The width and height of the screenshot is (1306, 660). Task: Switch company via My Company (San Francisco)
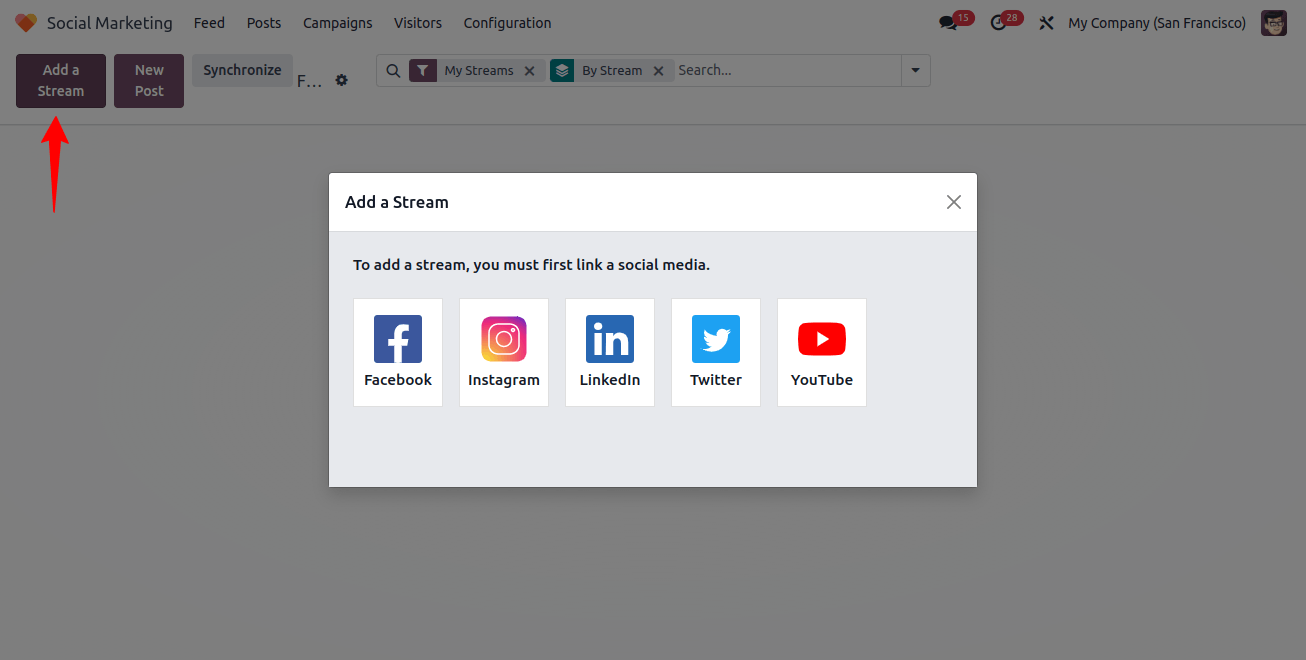[x=1157, y=23]
